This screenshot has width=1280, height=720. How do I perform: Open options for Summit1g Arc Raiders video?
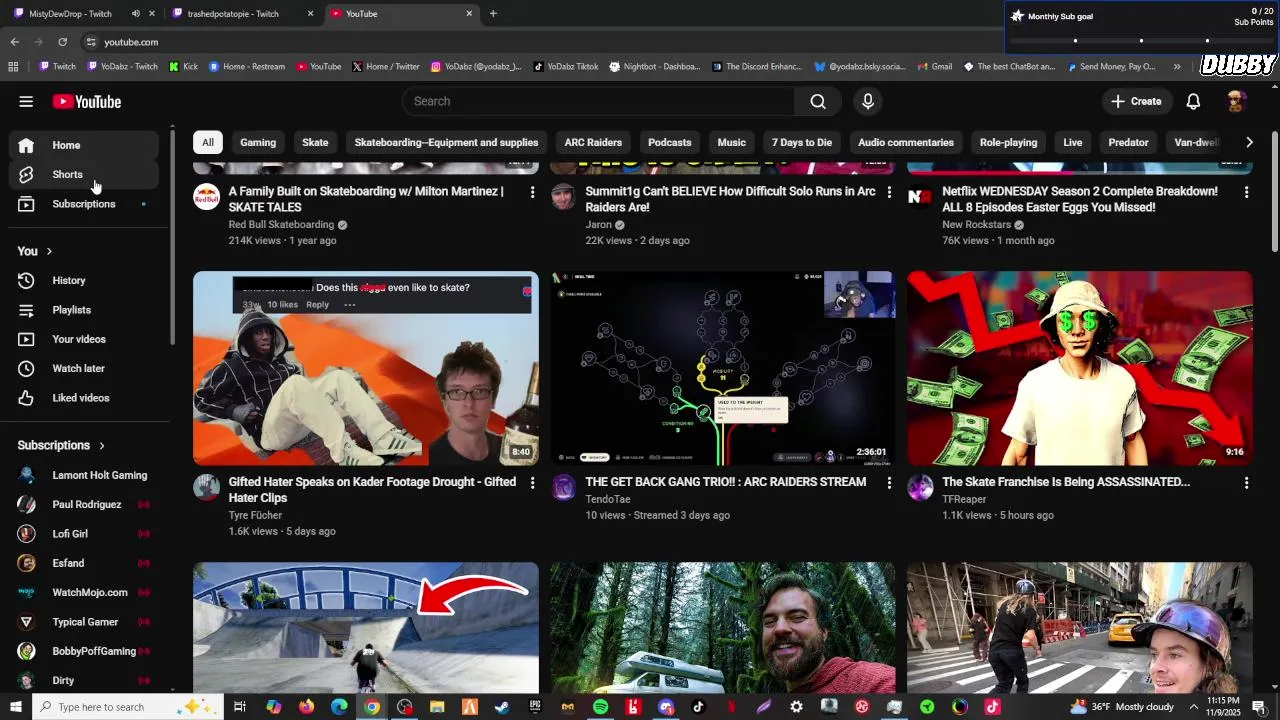(x=889, y=192)
